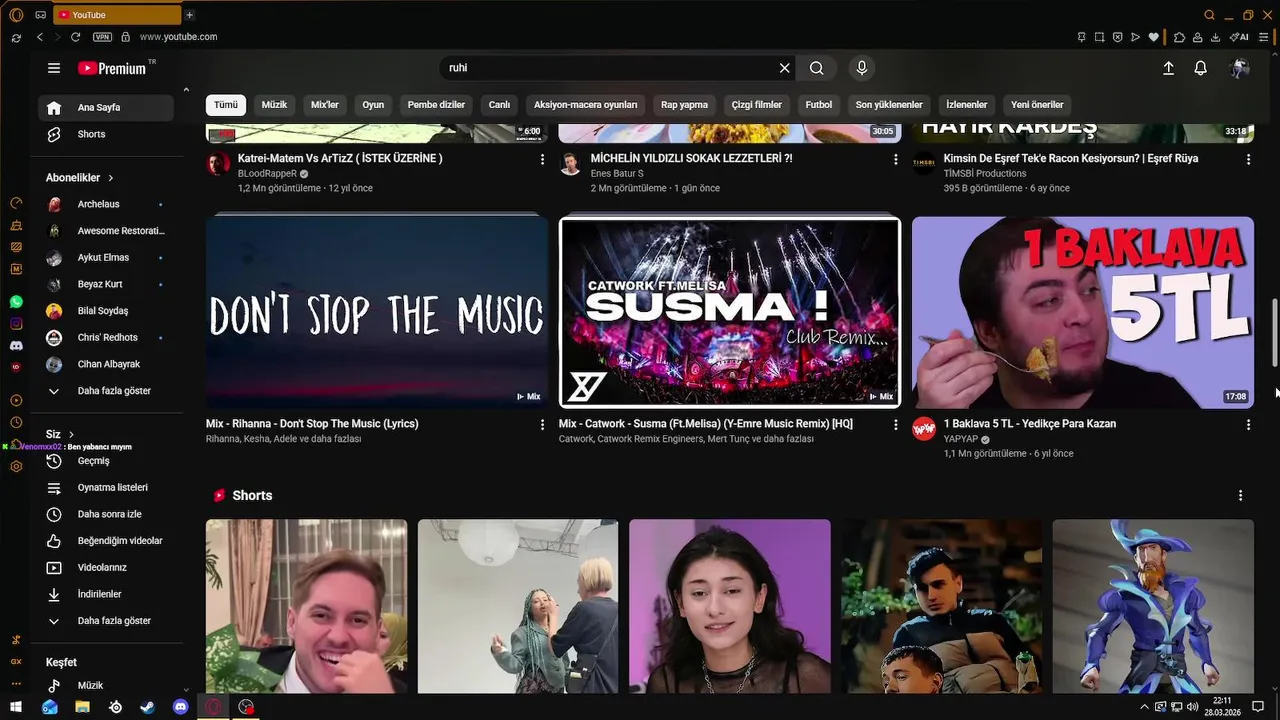The height and width of the screenshot is (720, 1280).
Task: Clear the search box with the X icon
Action: tap(785, 68)
